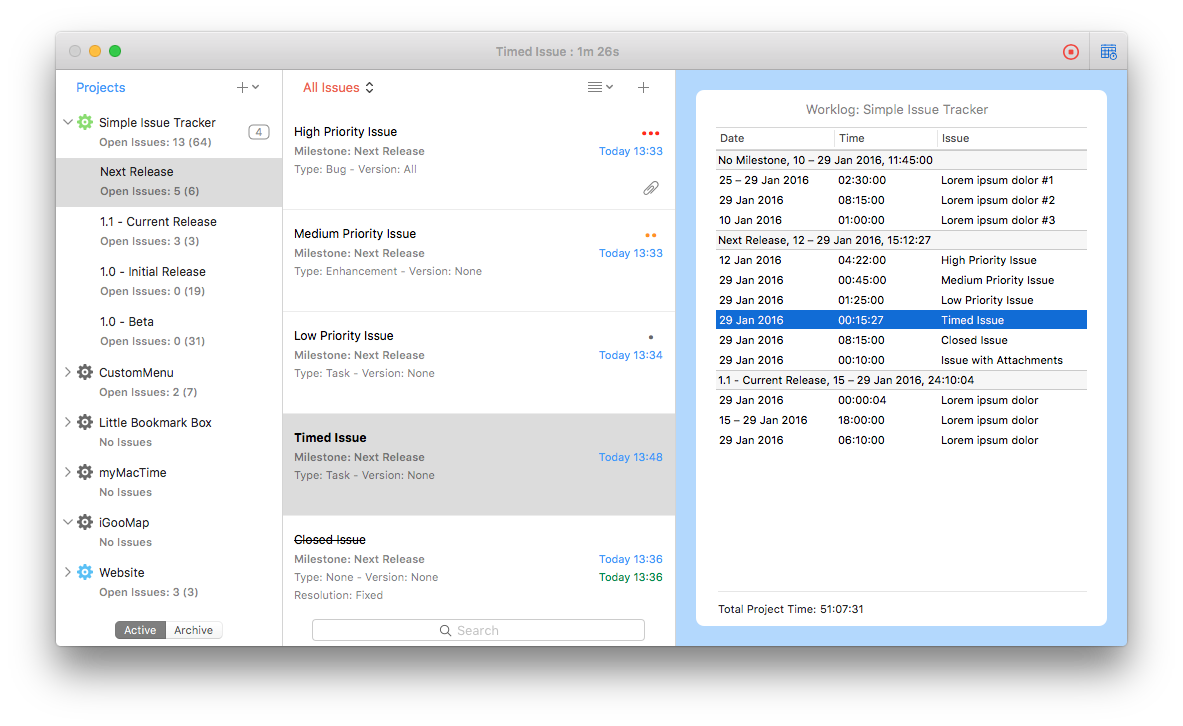
Task: Click the myMacTime gear icon
Action: (85, 472)
